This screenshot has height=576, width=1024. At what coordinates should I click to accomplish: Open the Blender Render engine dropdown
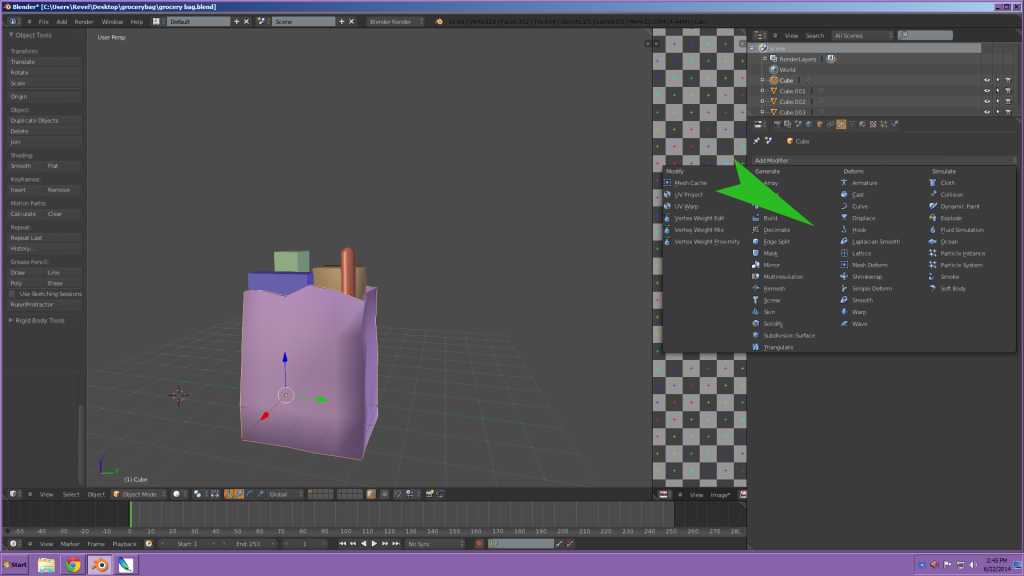point(396,21)
